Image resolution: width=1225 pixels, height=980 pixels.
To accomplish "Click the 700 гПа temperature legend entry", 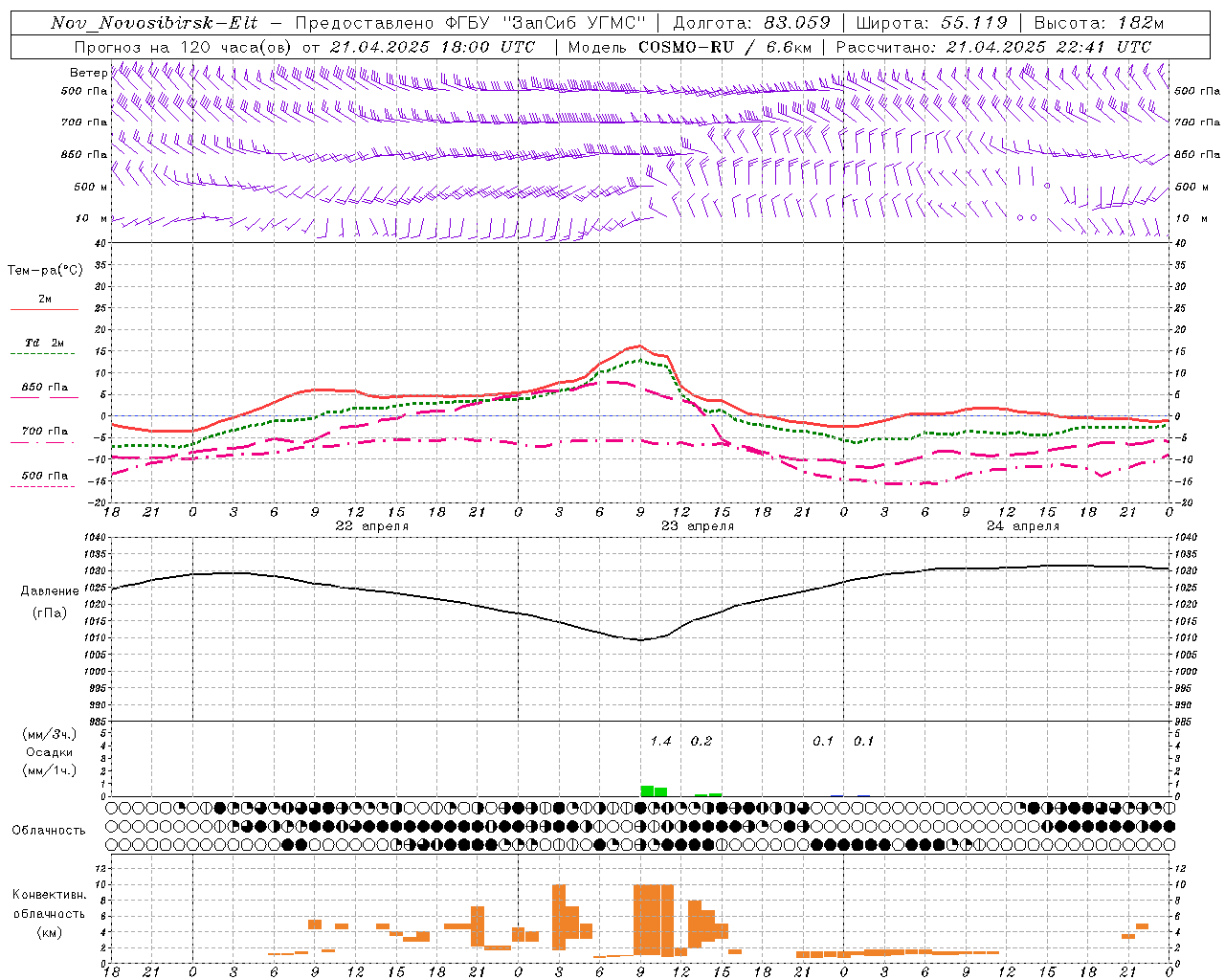I will [x=45, y=432].
